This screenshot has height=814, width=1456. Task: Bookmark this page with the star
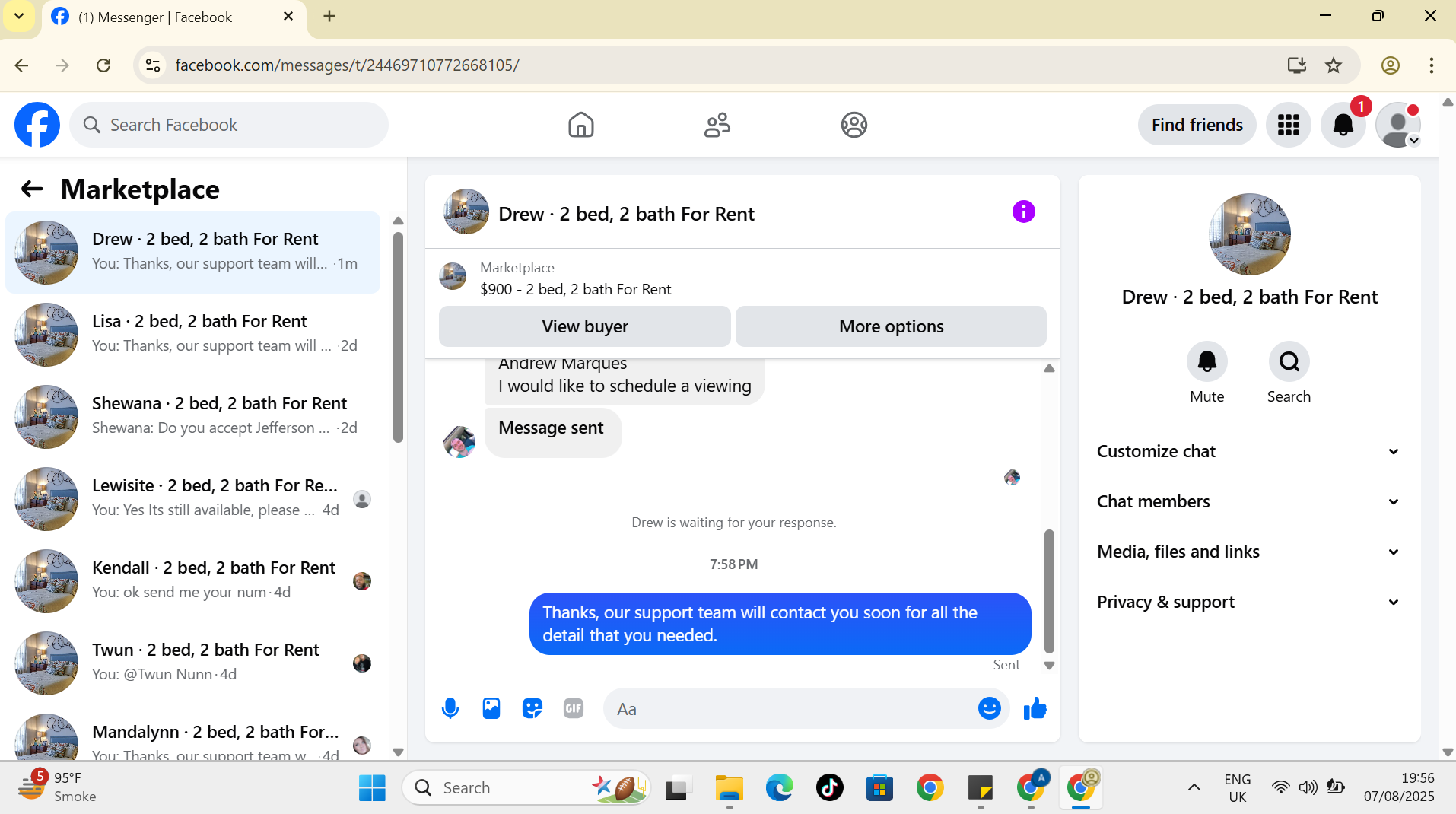pos(1334,65)
